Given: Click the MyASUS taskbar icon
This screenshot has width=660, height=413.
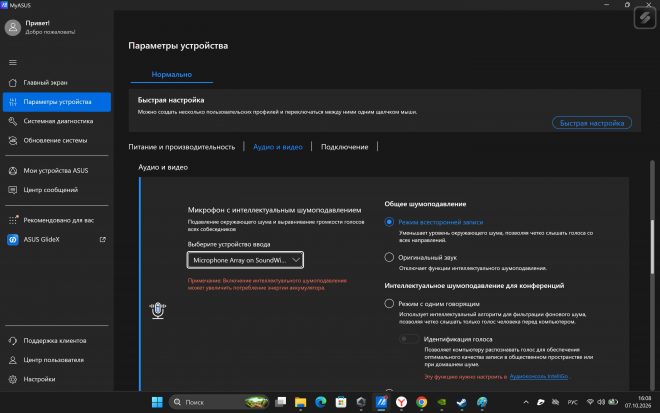Looking at the screenshot, I should click(x=381, y=402).
